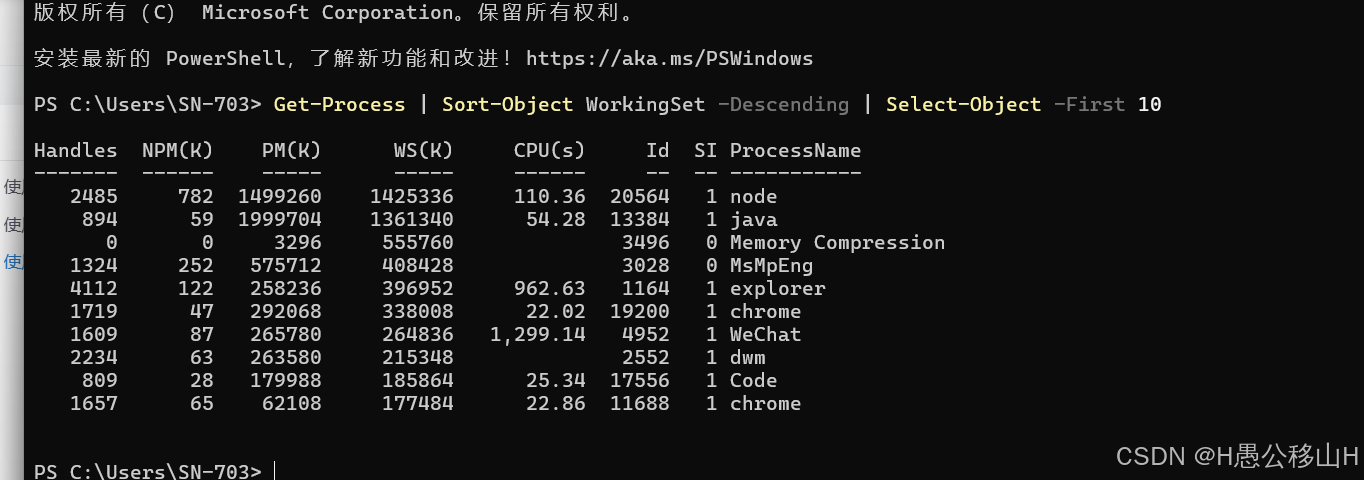Click java's CPU value 54.28
The height and width of the screenshot is (480, 1364).
[556, 219]
